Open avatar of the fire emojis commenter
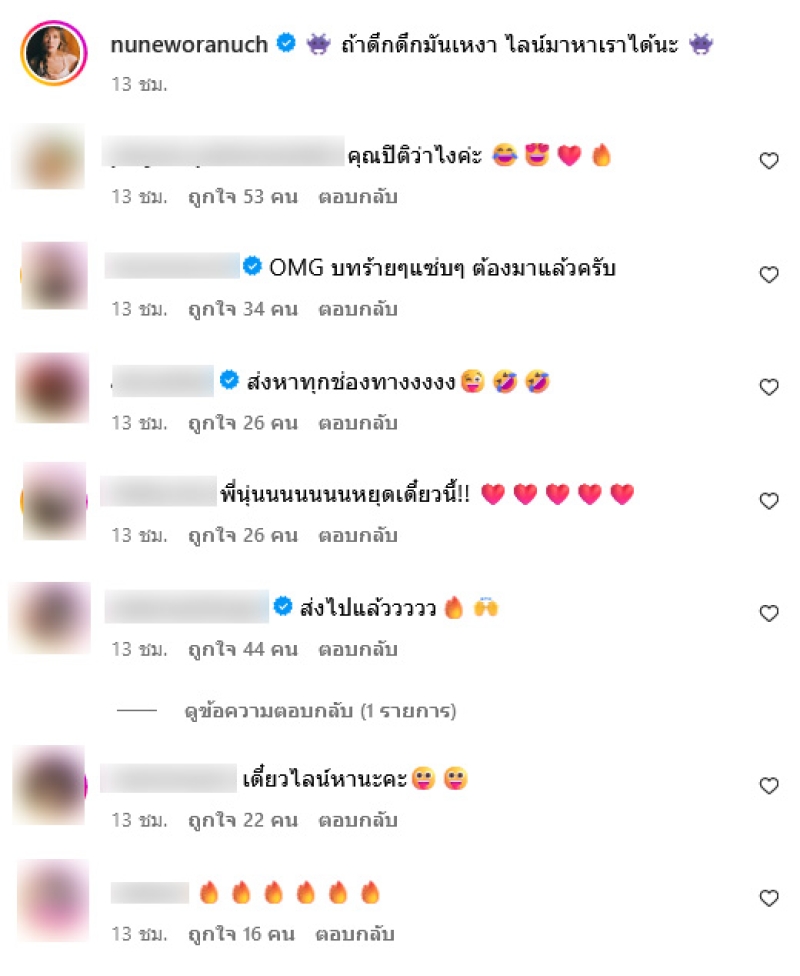 pos(53,900)
